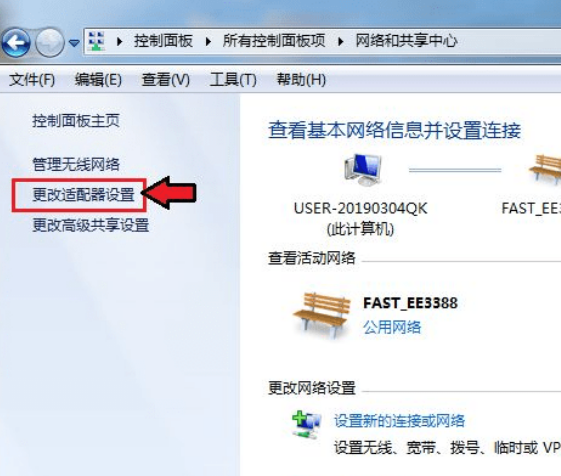Open the 帮助(H) menu
Viewport: 561px width, 476px height.
tap(301, 79)
